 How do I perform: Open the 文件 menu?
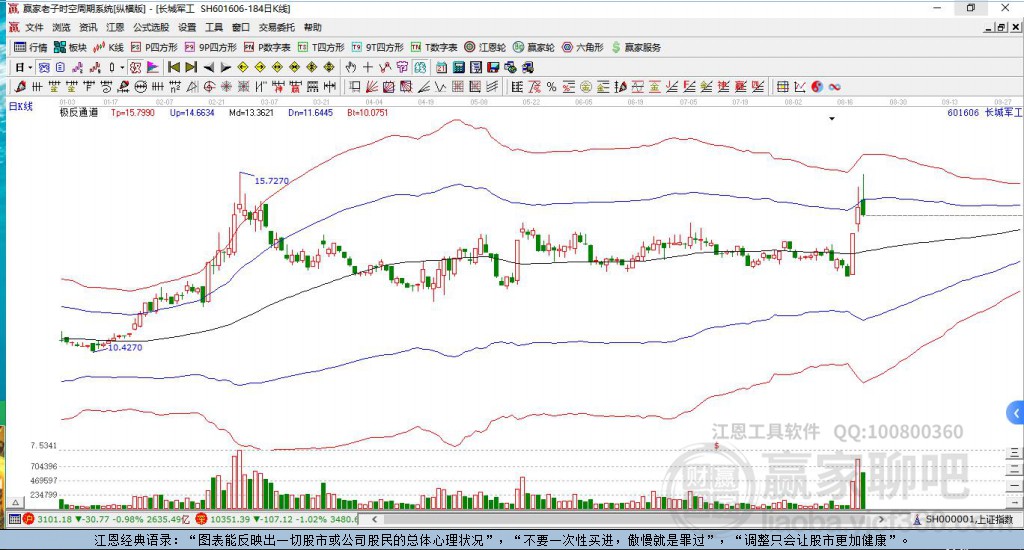(x=34, y=27)
